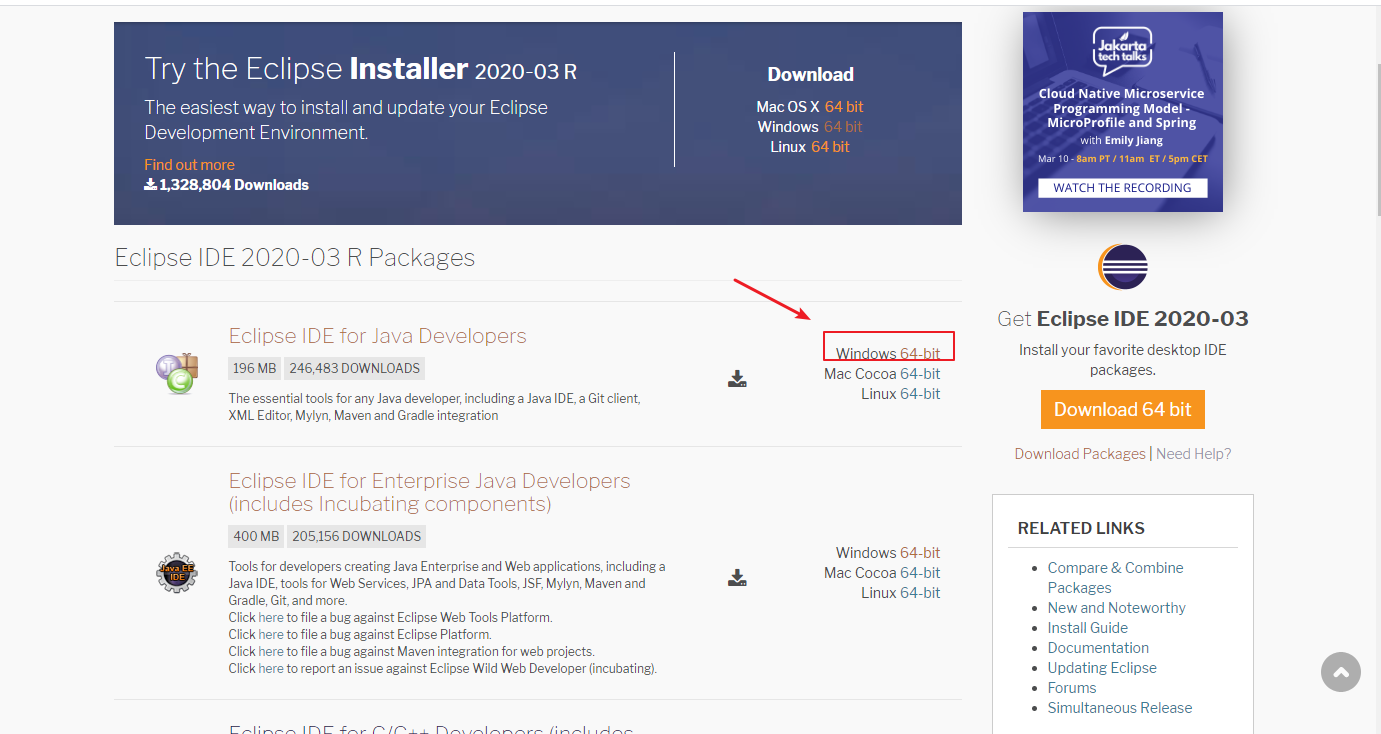The height and width of the screenshot is (734, 1381).
Task: Click the download arrow icon for Java Developers package
Action: pyautogui.click(x=737, y=378)
